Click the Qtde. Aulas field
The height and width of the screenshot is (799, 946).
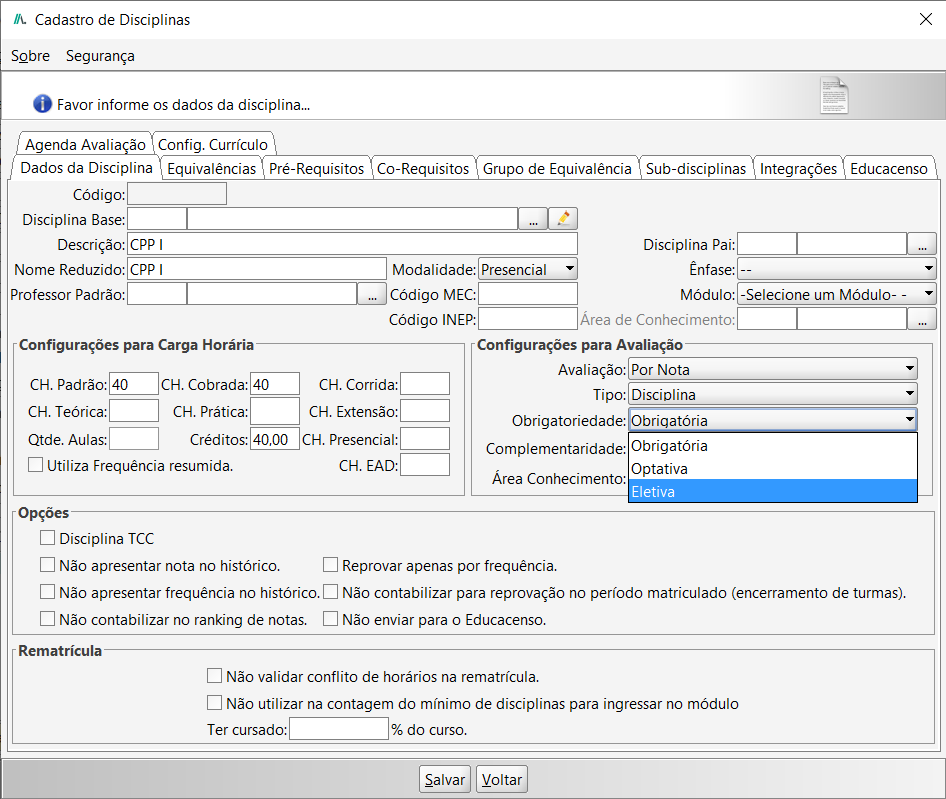(134, 439)
